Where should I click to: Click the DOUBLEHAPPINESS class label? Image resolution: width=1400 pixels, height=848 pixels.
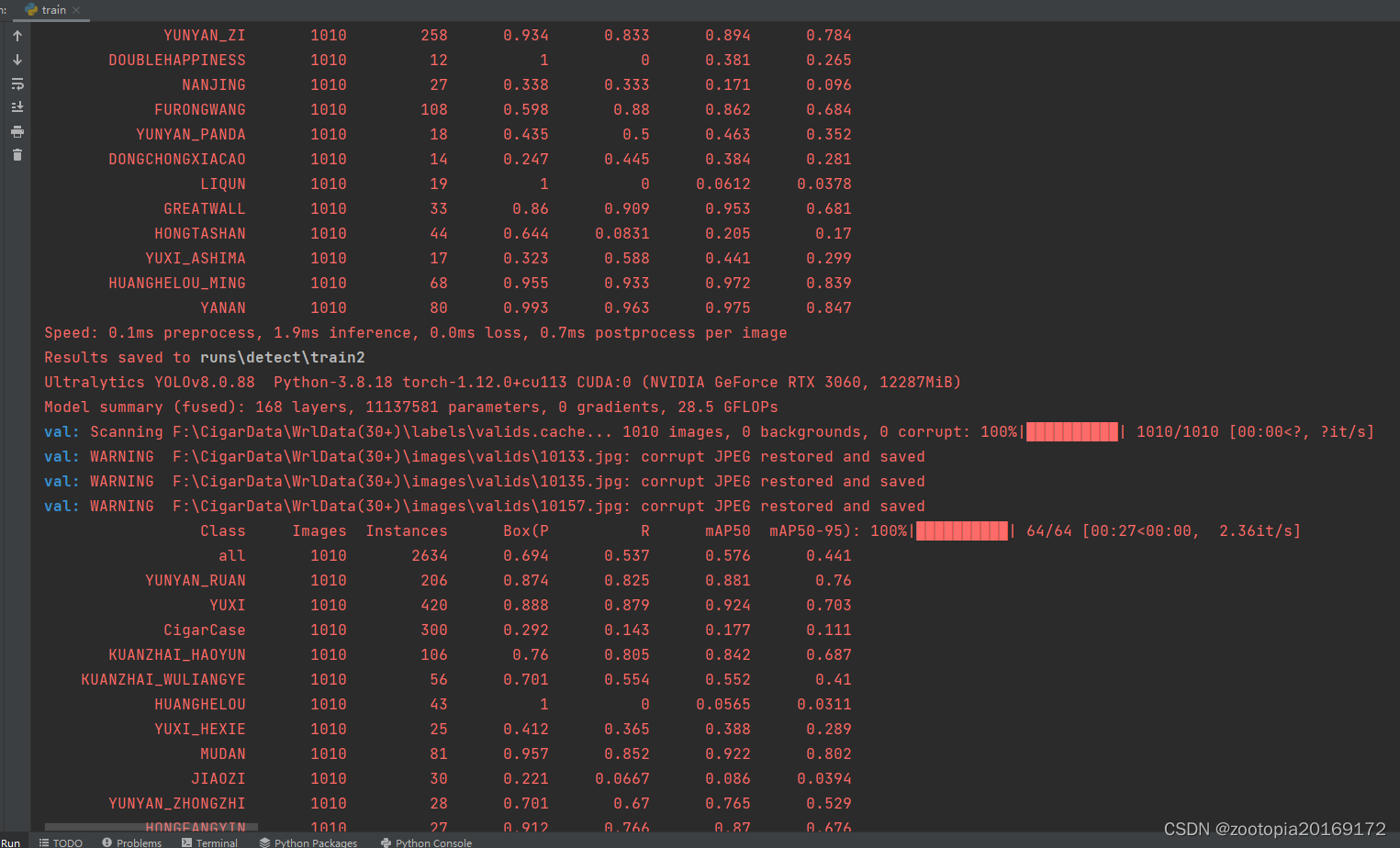[x=177, y=60]
